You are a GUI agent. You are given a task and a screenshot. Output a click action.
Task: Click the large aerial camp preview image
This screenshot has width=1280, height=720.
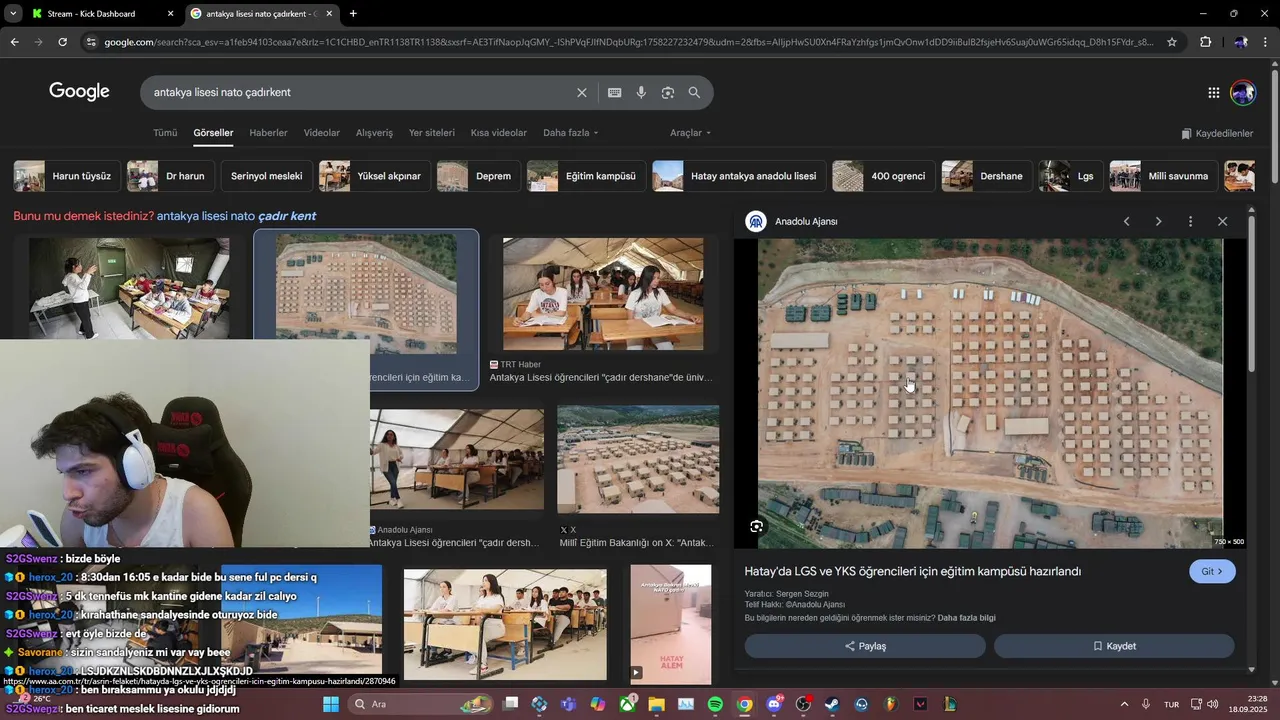click(990, 393)
